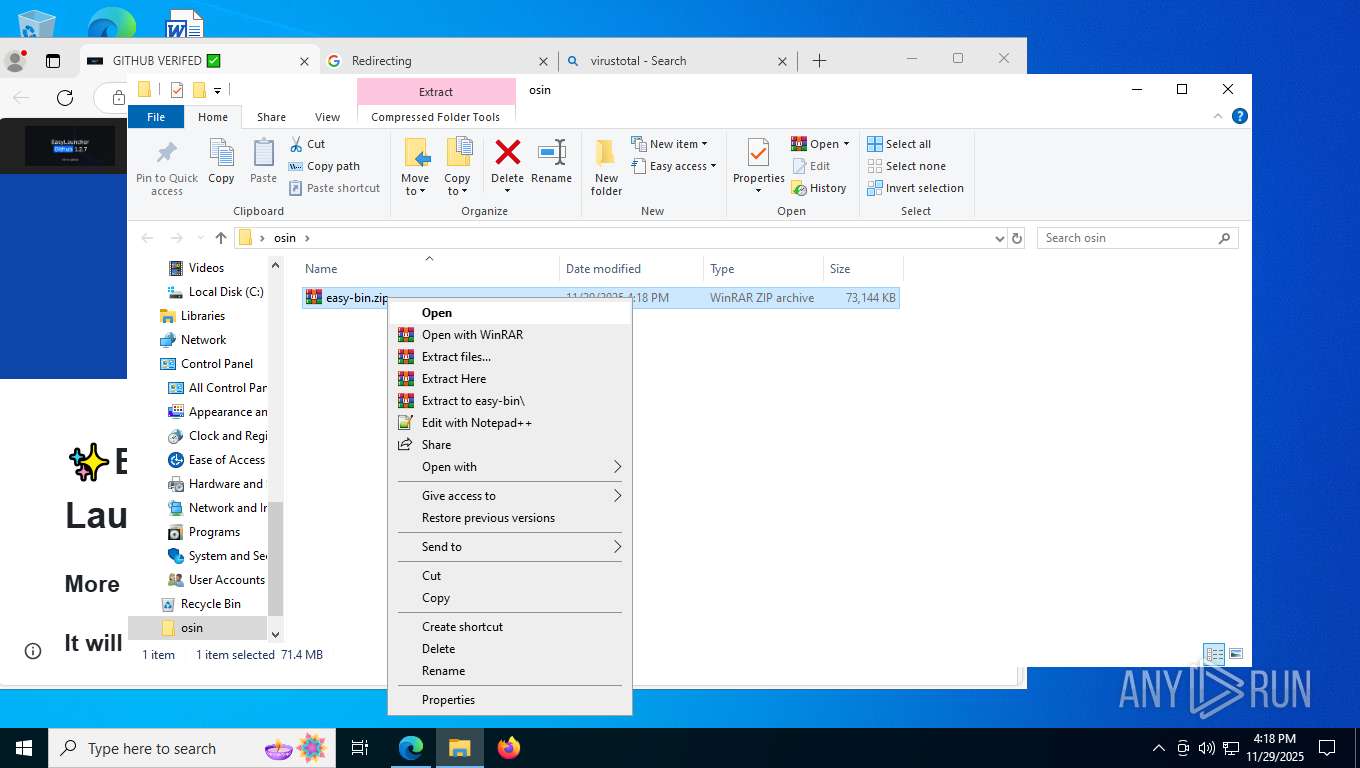
Task: Sort files by Size column header
Action: 863,269
